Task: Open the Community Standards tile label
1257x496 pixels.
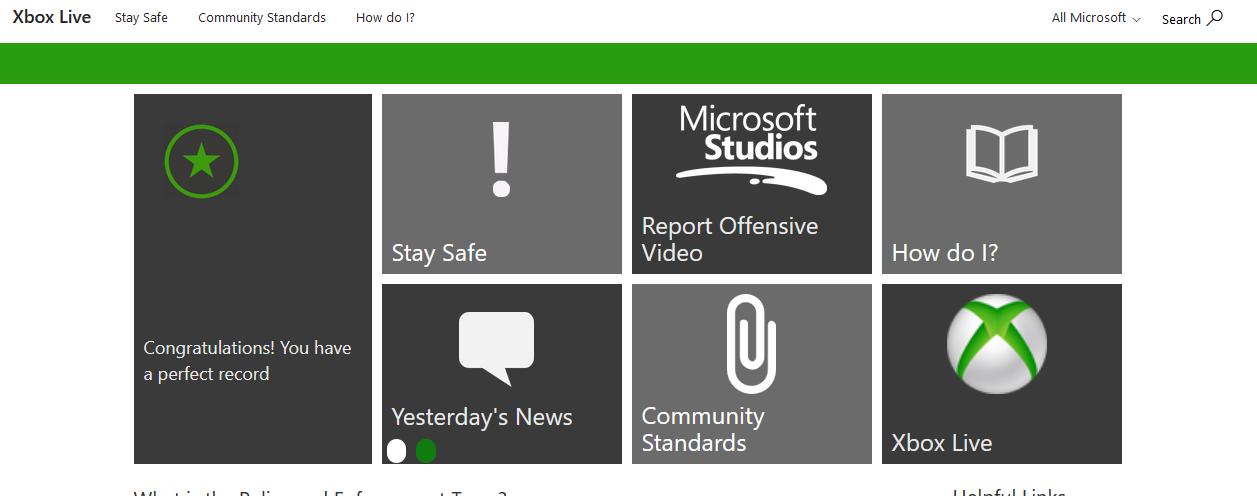Action: click(703, 430)
